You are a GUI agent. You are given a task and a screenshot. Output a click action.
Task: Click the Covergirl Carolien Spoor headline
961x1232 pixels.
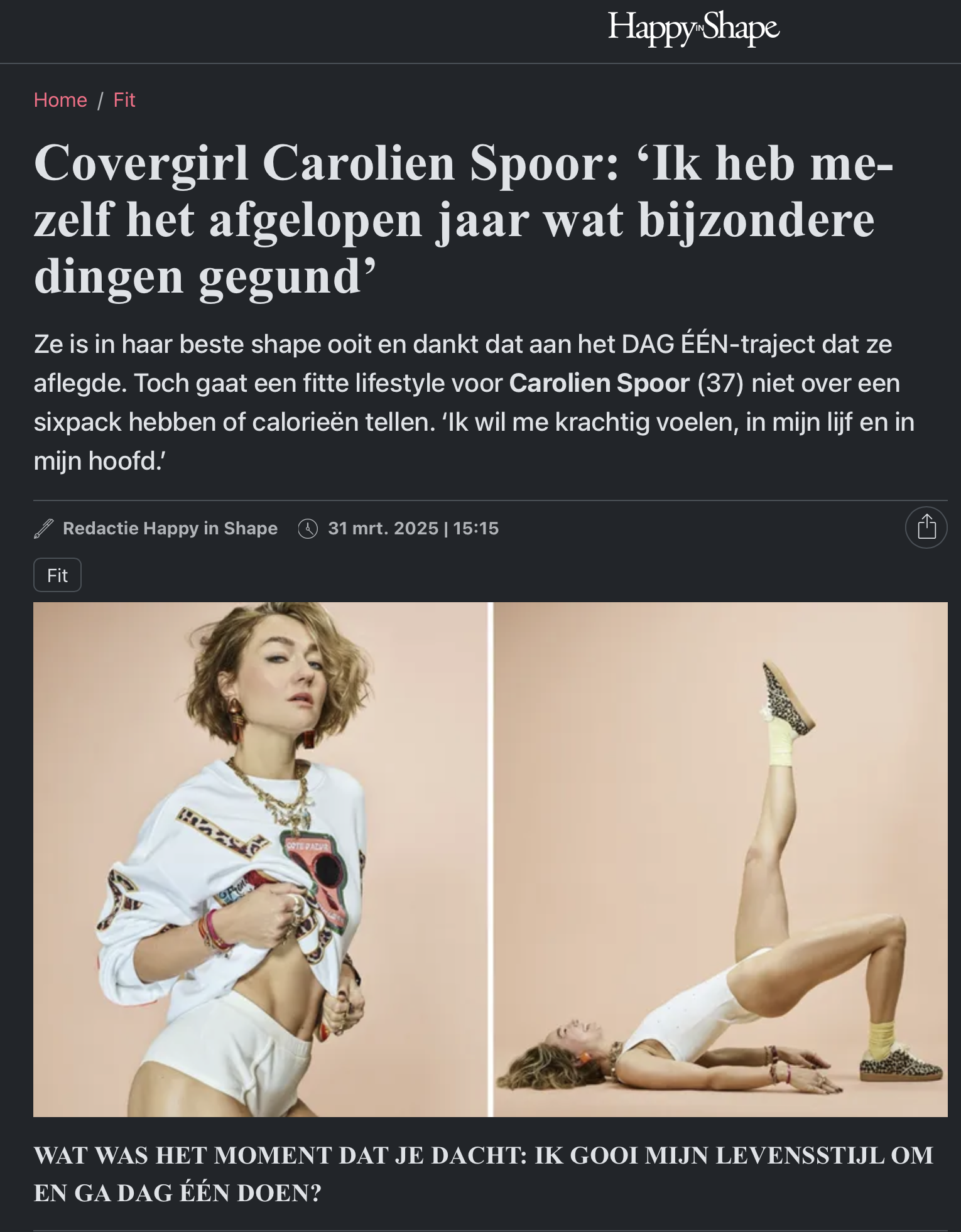click(x=464, y=219)
